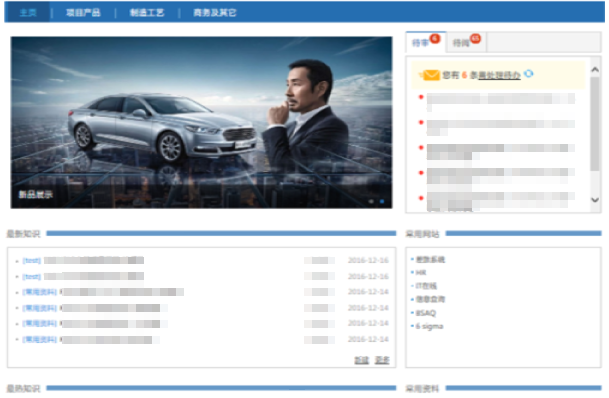Click the refresh icon beside the pending notice
The image size is (609, 398).
[x=529, y=73]
